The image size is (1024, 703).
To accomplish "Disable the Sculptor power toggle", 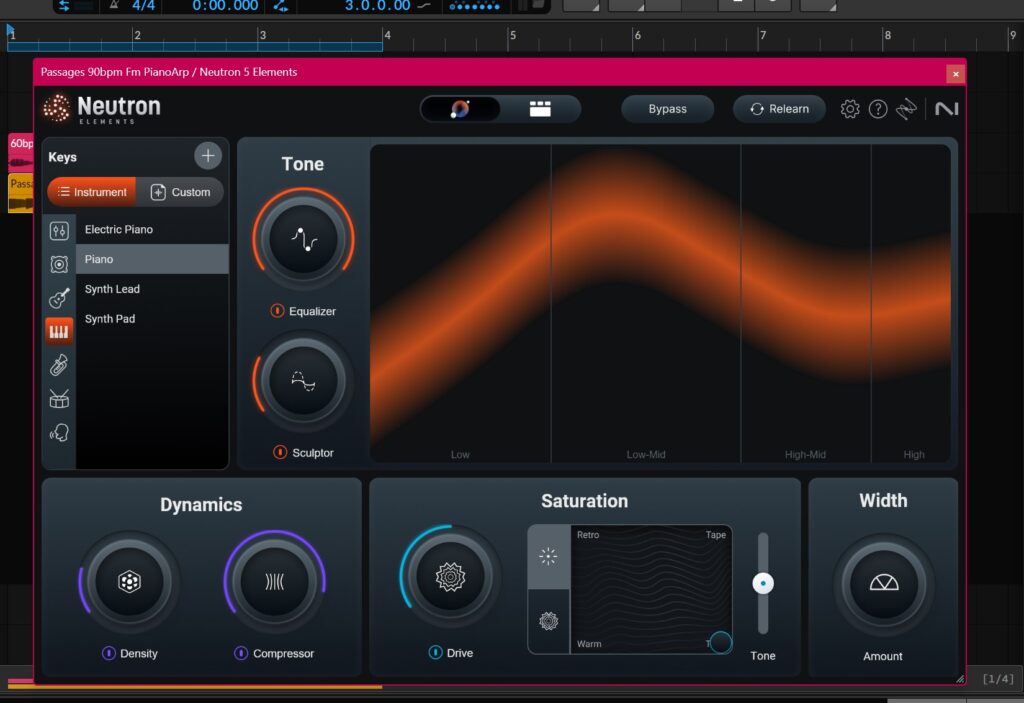I will tap(280, 453).
